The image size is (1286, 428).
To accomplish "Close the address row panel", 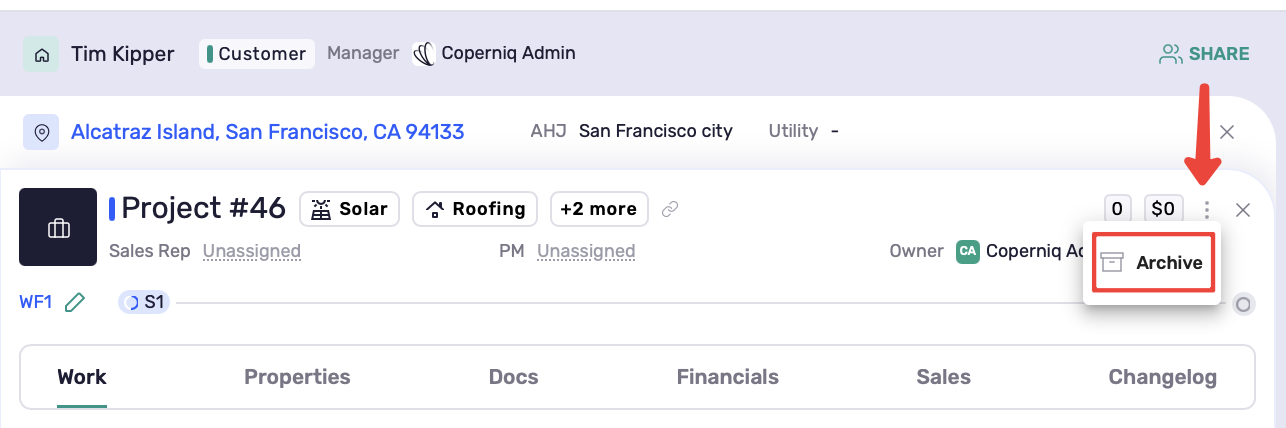I will pyautogui.click(x=1227, y=132).
